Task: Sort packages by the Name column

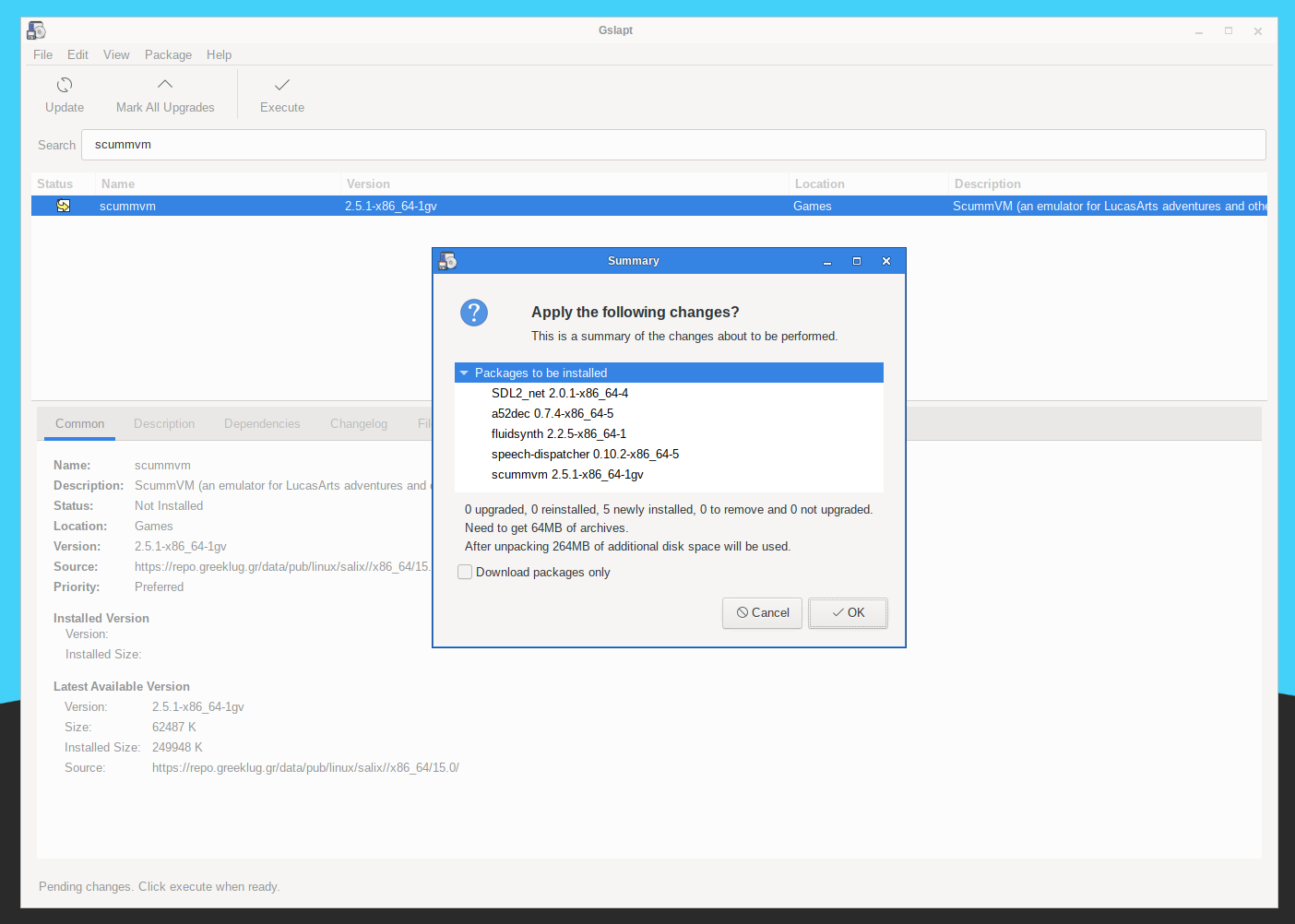Action: [219, 184]
